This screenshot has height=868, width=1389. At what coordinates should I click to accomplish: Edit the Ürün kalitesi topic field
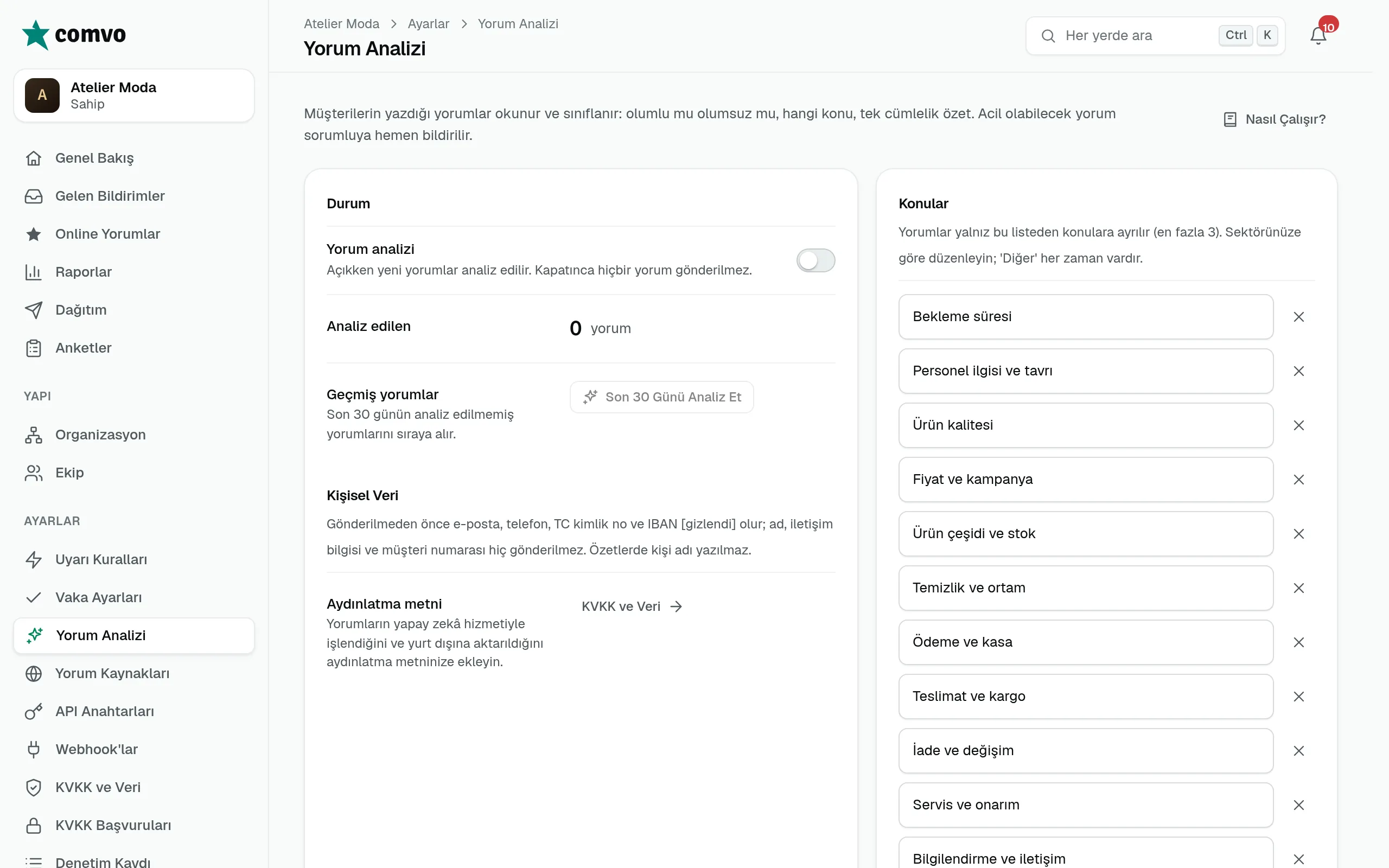[1086, 425]
